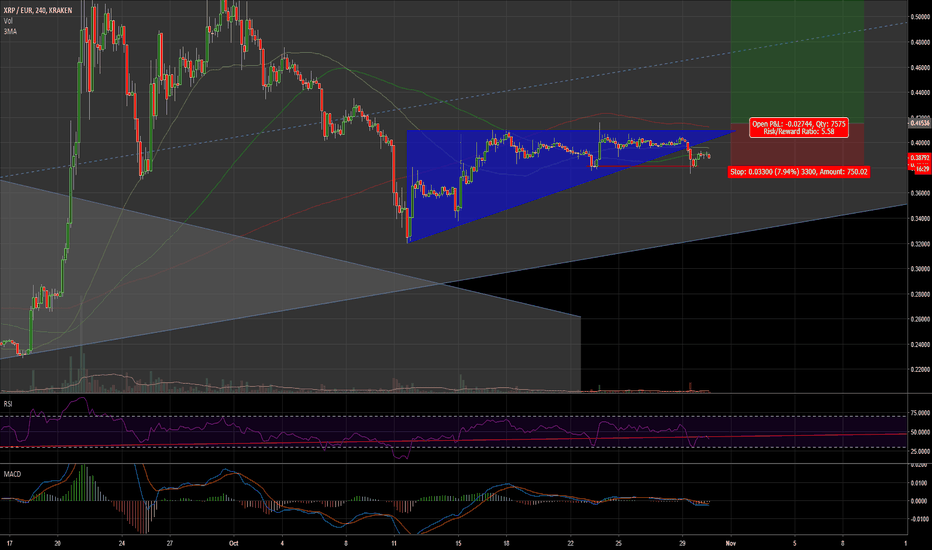Click the 29 date label on time axis
Image resolution: width=932 pixels, height=550 pixels.
[682, 543]
